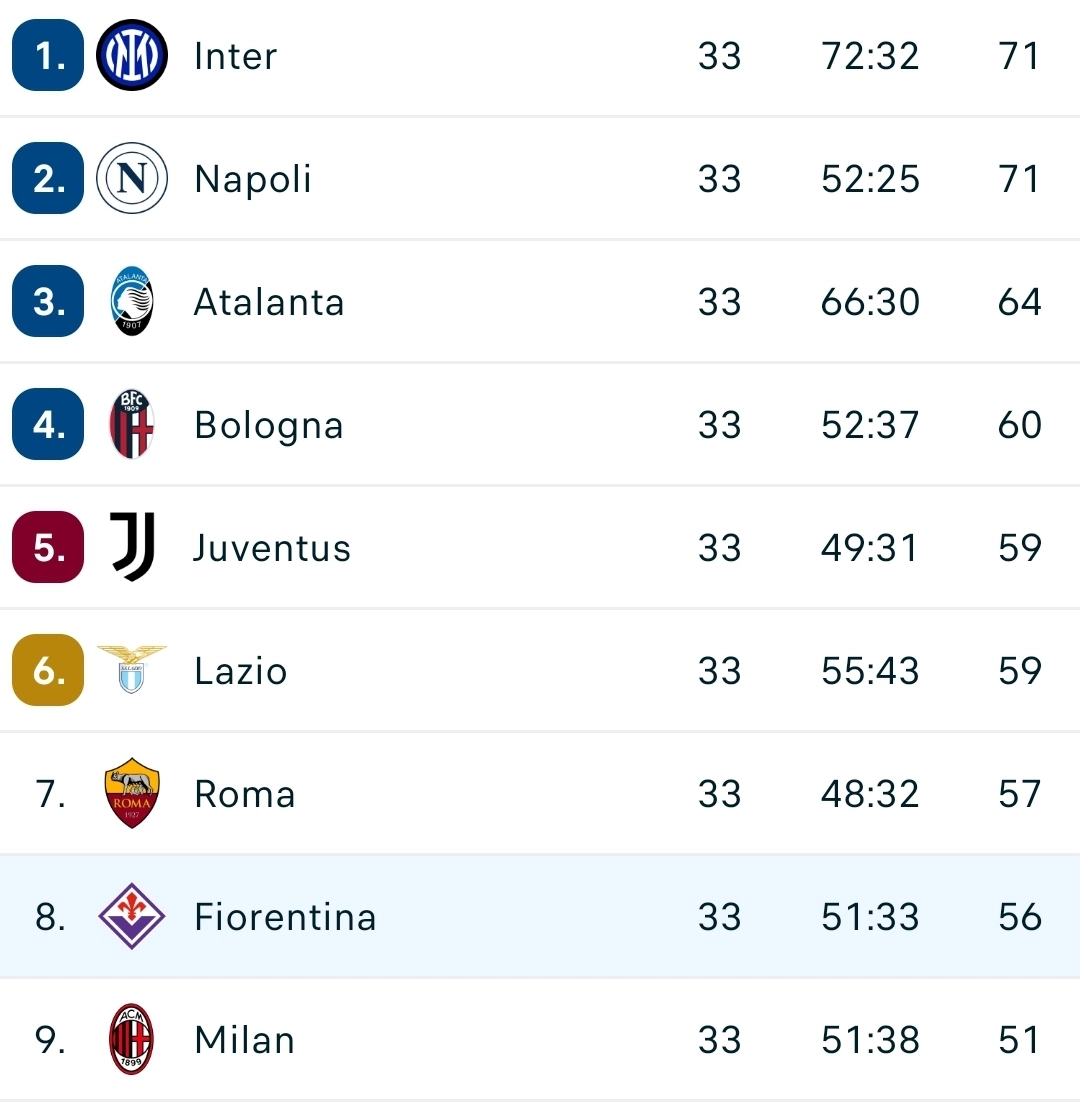
Task: Open the Lazio eagle crest
Action: [131, 670]
